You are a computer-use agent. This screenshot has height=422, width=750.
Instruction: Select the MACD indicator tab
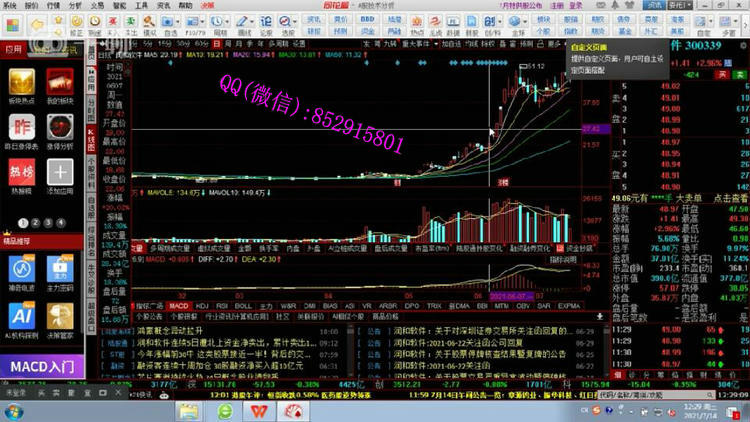[179, 305]
